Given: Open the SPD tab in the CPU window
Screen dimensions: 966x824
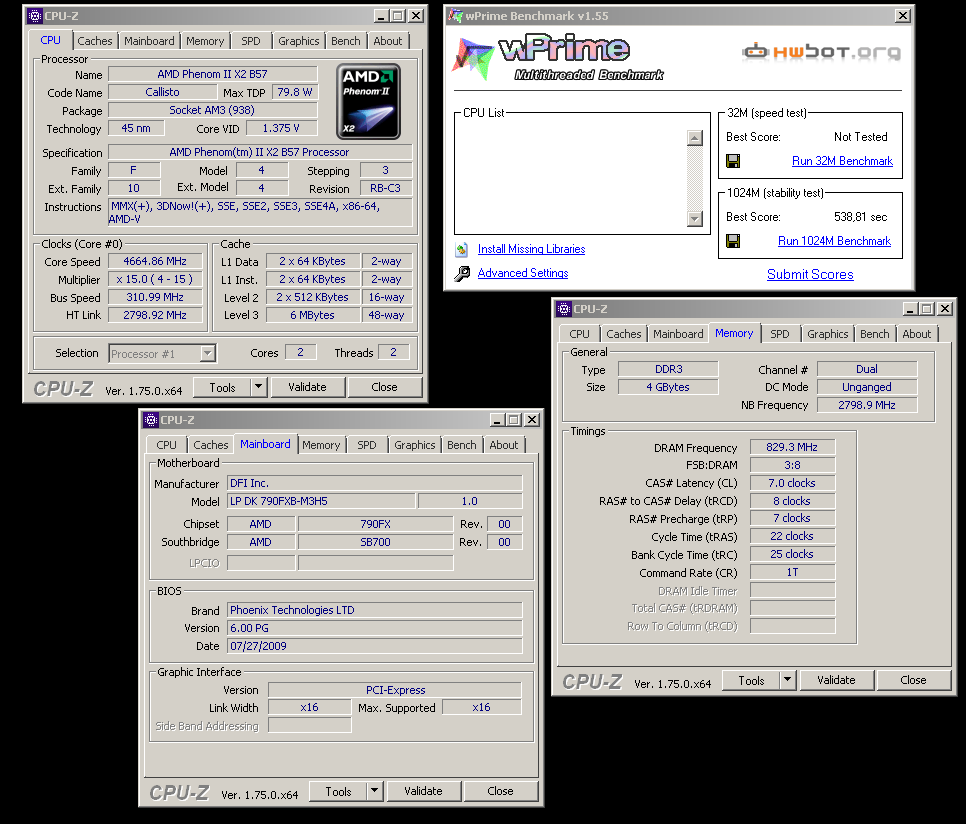Looking at the screenshot, I should tap(251, 41).
